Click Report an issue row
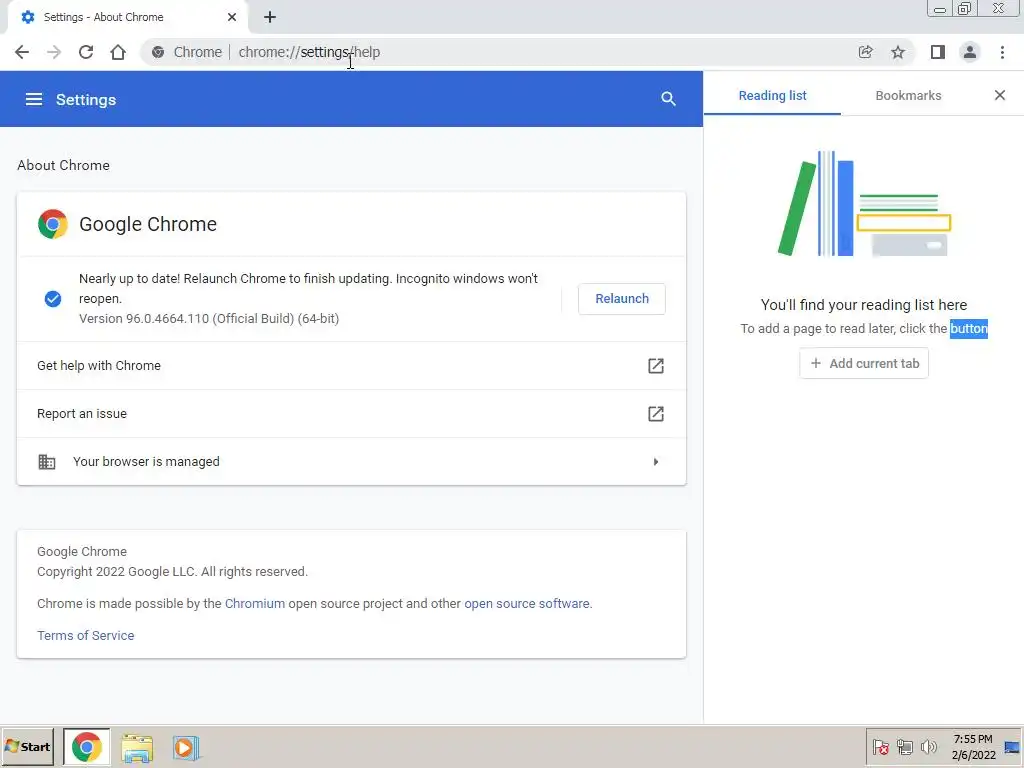 (x=351, y=413)
